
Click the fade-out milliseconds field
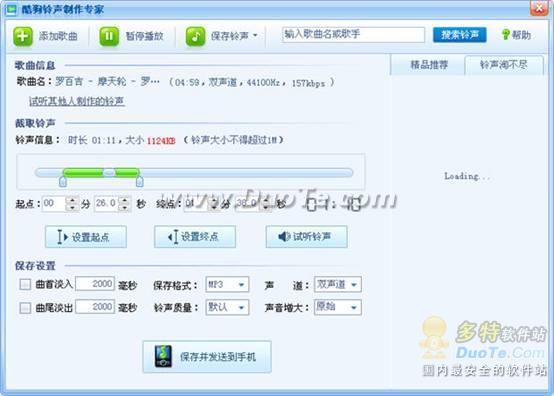(95, 307)
